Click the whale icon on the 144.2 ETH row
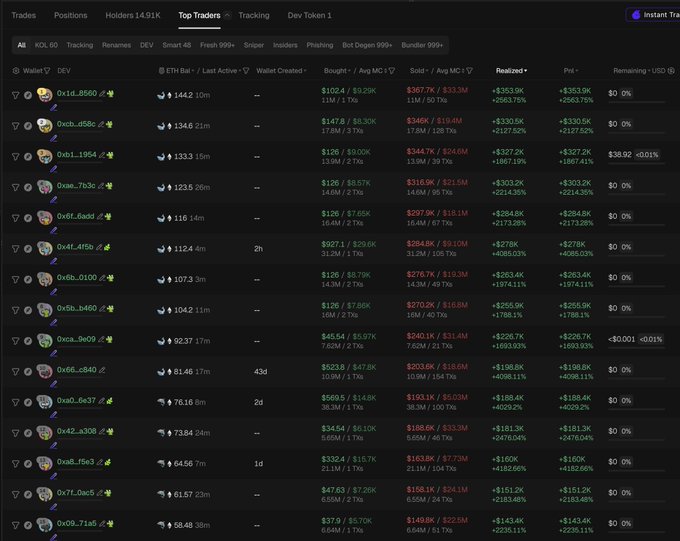Screen dimensions: 680x541 point(161,95)
